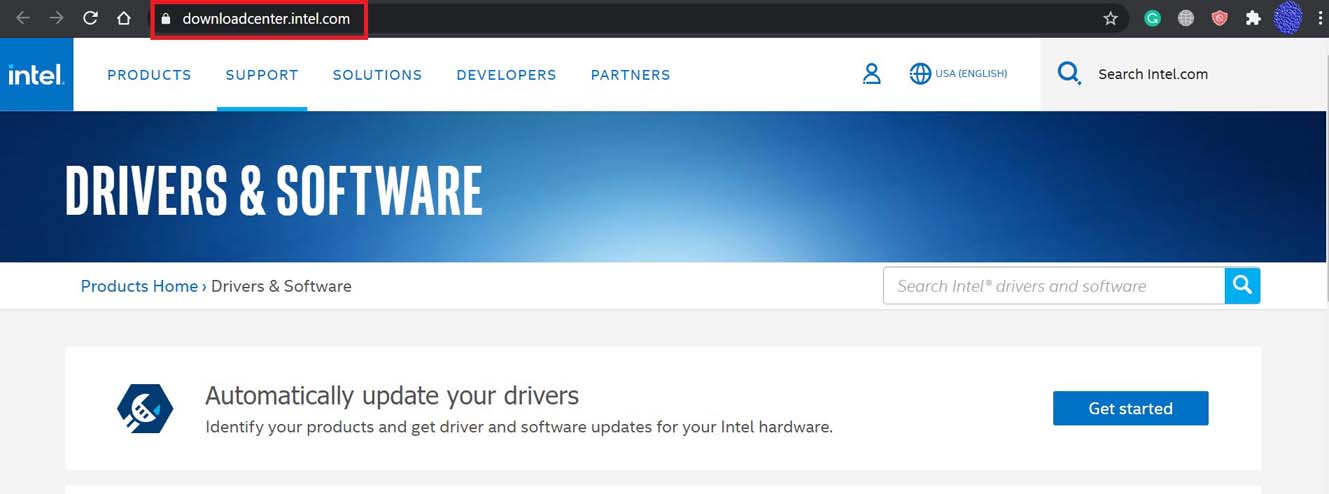The height and width of the screenshot is (494, 1329).
Task: Click the Search Intel.com field
Action: point(1153,74)
